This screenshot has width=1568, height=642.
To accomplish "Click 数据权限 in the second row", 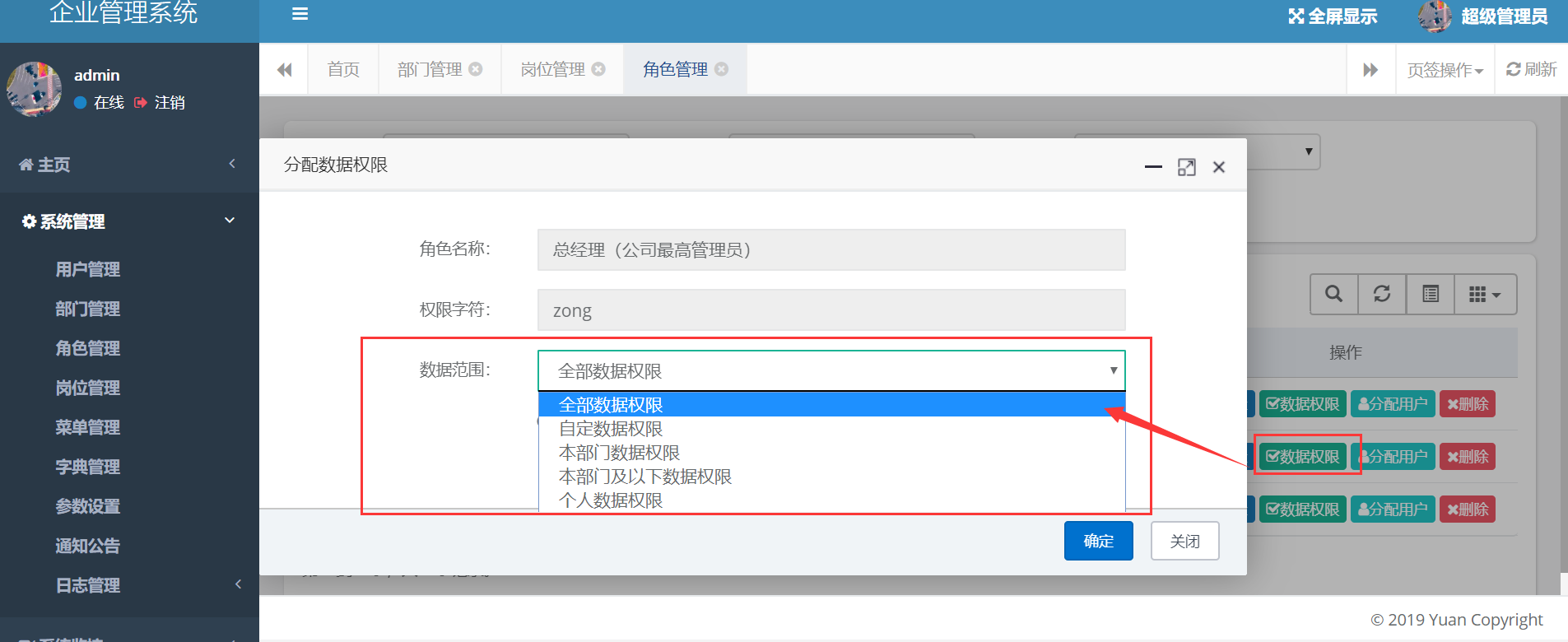I will click(x=1302, y=457).
